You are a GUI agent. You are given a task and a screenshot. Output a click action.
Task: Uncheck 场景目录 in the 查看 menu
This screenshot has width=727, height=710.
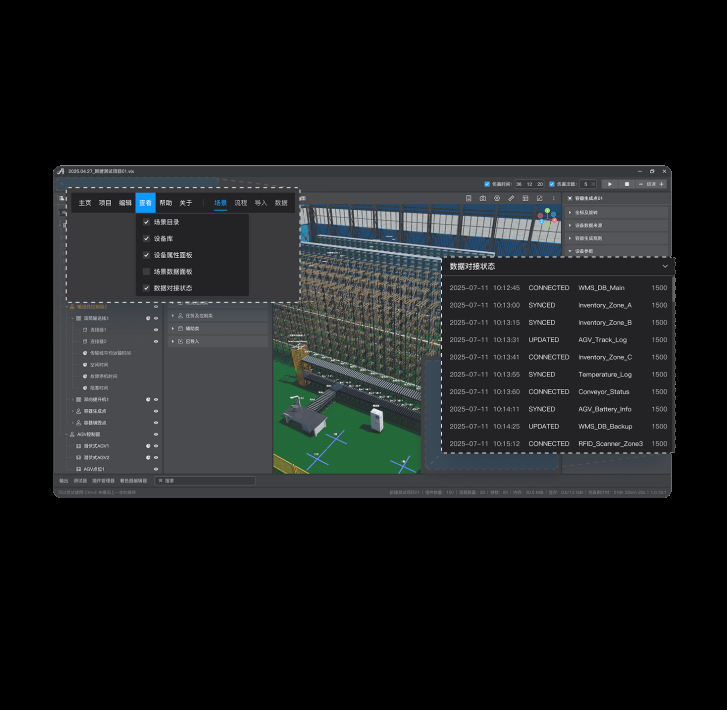(x=146, y=222)
